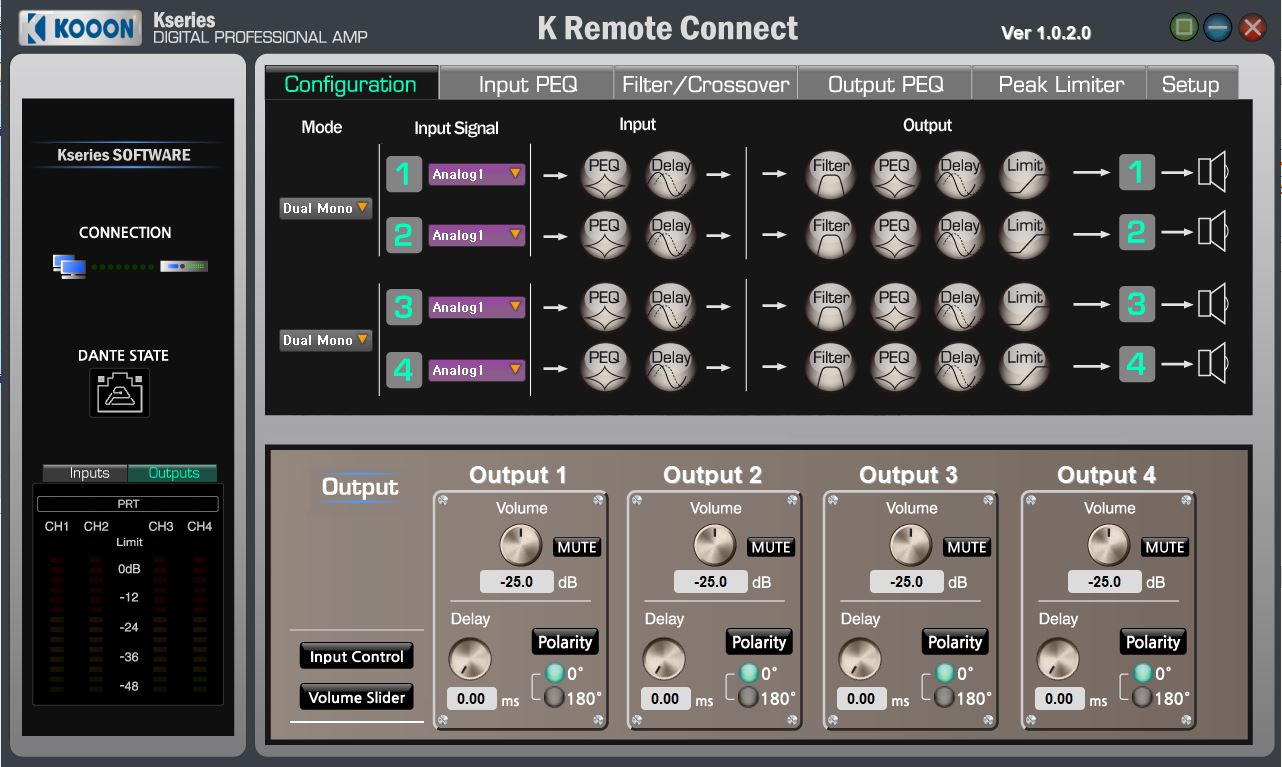
Task: Click the Output 1 delay ms value field
Action: click(471, 699)
